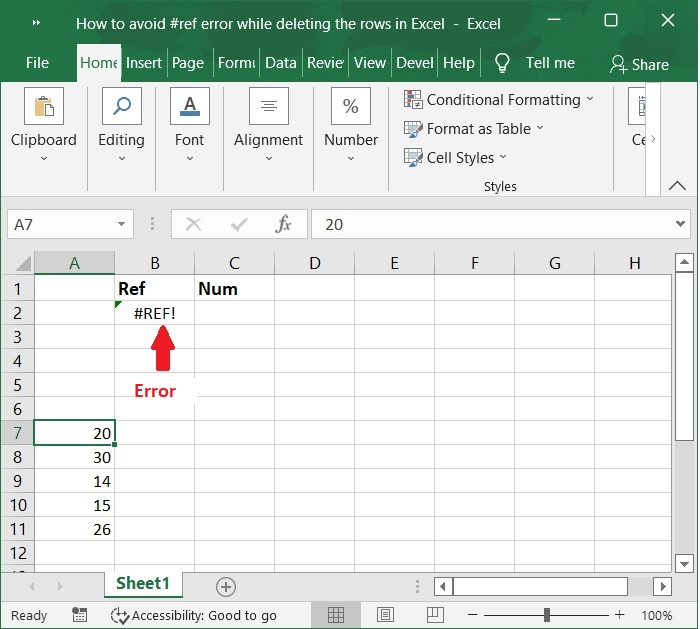The height and width of the screenshot is (629, 700).
Task: Open Accessibility: Good to go checker
Action: [x=194, y=616]
